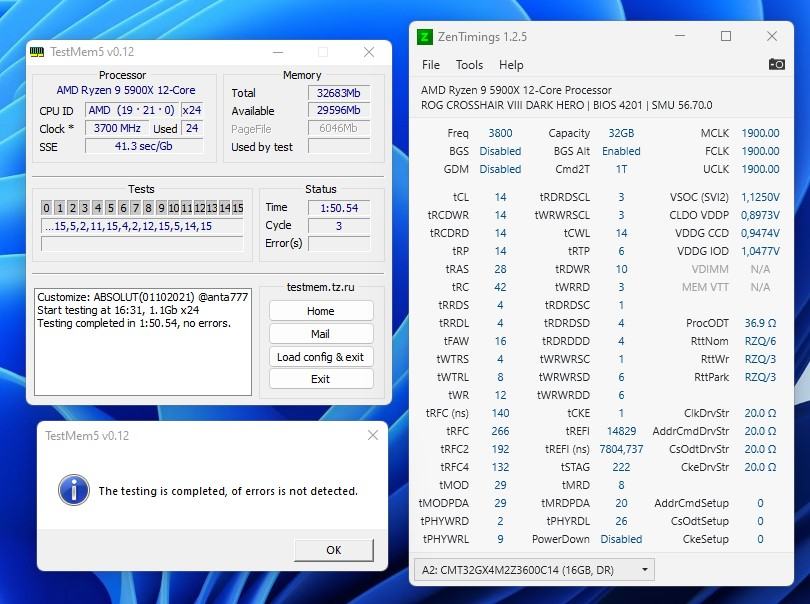The width and height of the screenshot is (810, 604).
Task: Open the ZenTimings File menu
Action: click(431, 65)
